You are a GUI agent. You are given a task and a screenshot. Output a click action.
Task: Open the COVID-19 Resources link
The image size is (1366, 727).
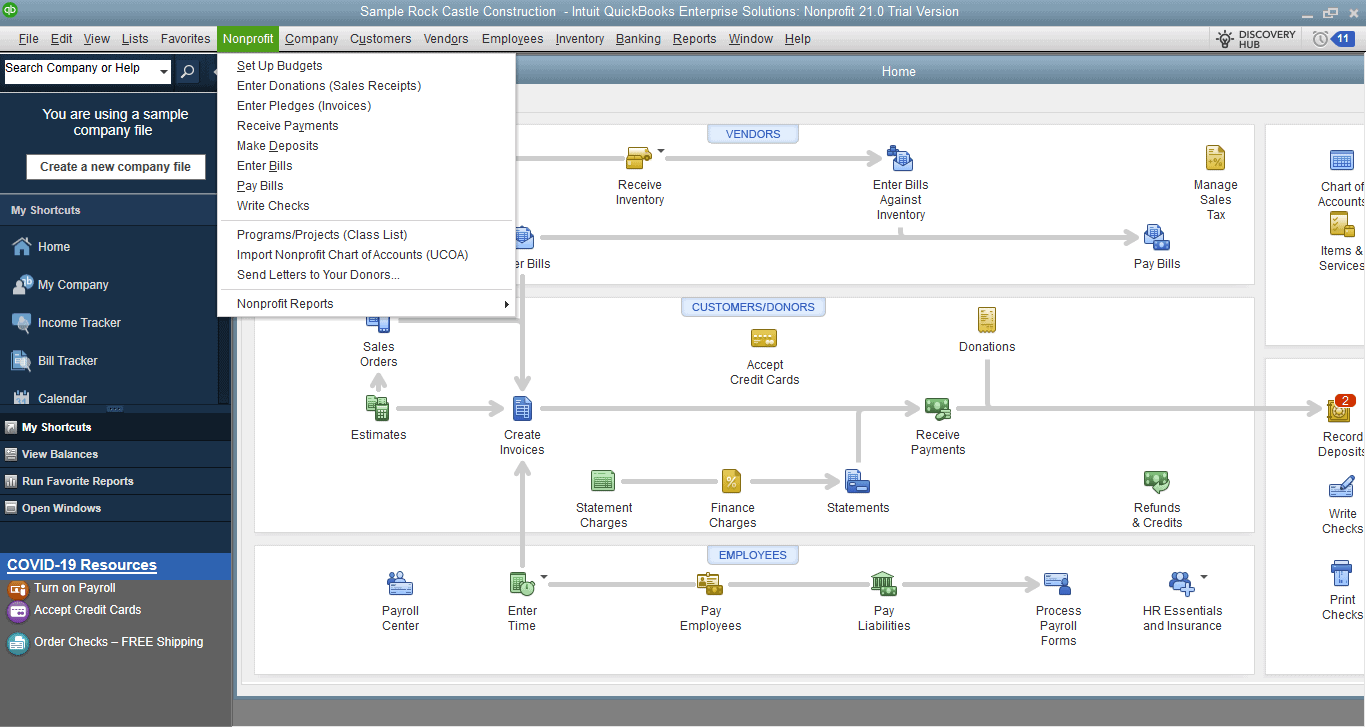point(82,565)
